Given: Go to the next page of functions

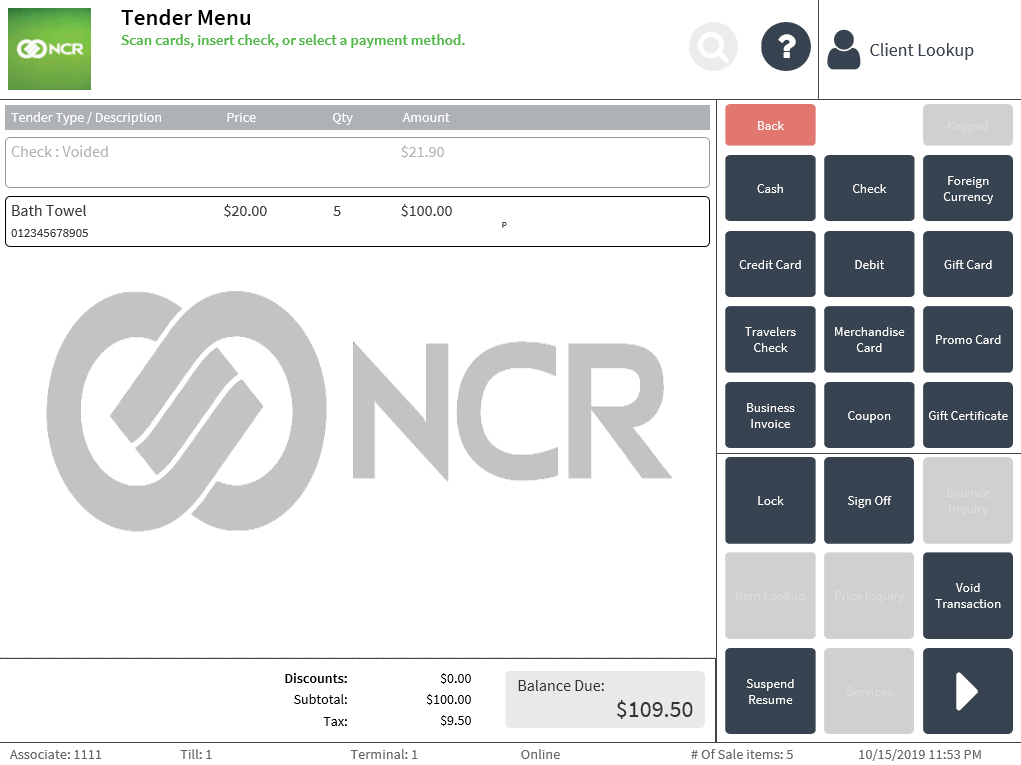Looking at the screenshot, I should pos(968,691).
